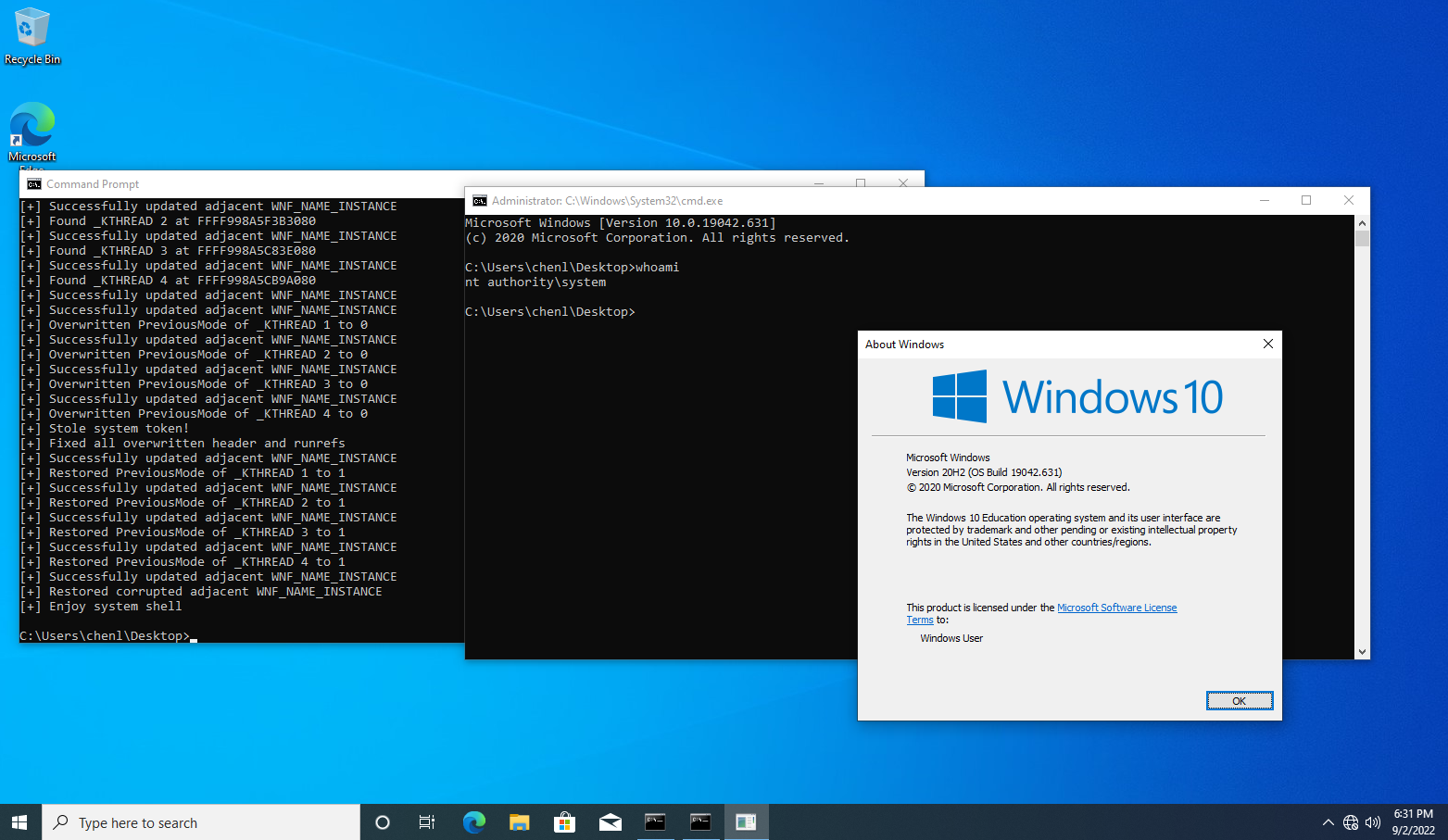Switch to the second Command Prompt taskbar button

coord(700,822)
